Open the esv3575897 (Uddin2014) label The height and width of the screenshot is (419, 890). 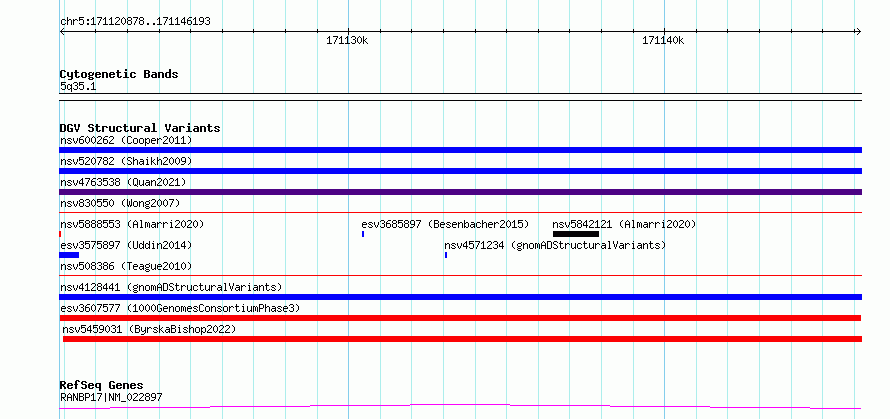126,245
